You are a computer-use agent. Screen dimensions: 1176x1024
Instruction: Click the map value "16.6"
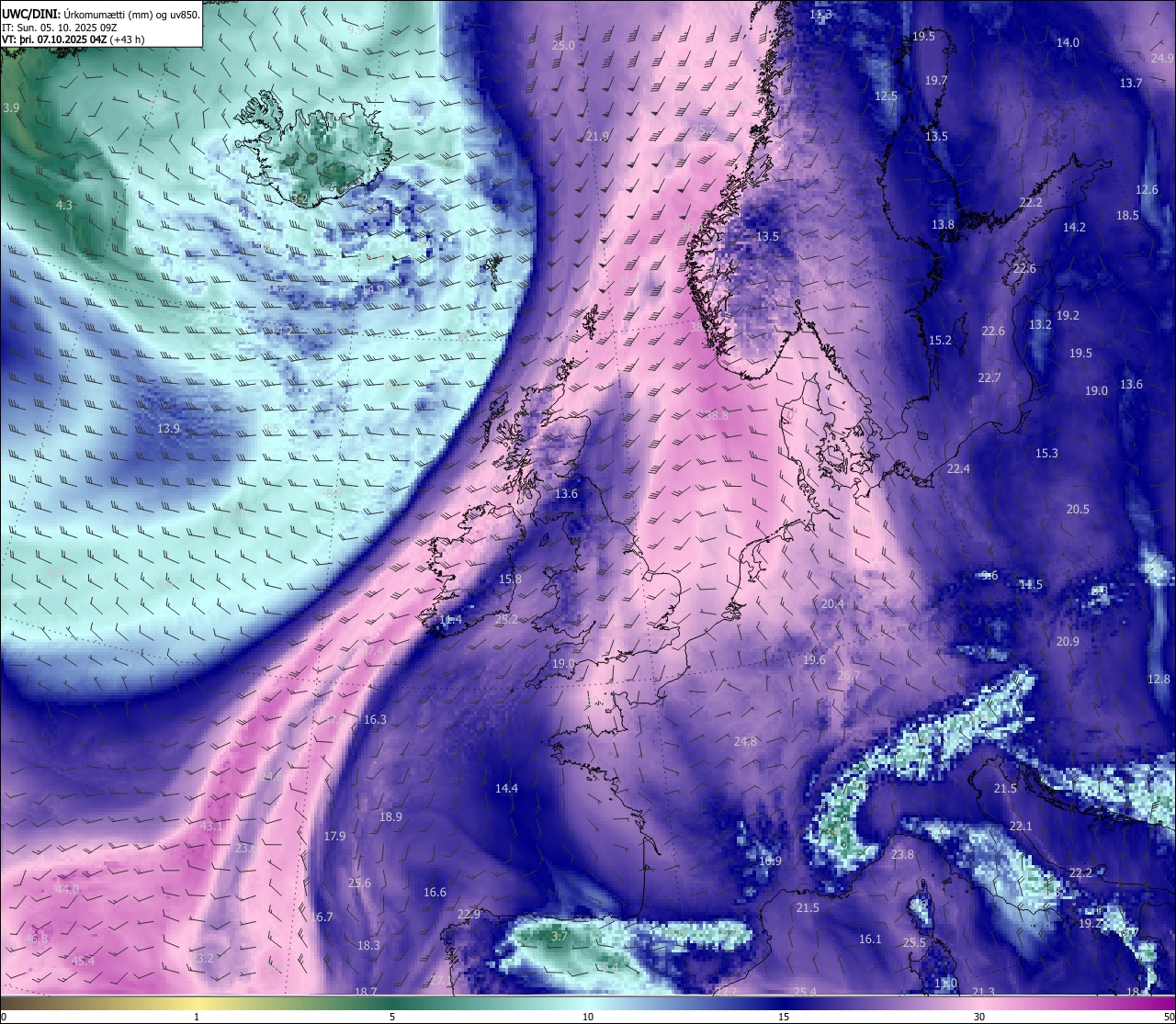(435, 893)
